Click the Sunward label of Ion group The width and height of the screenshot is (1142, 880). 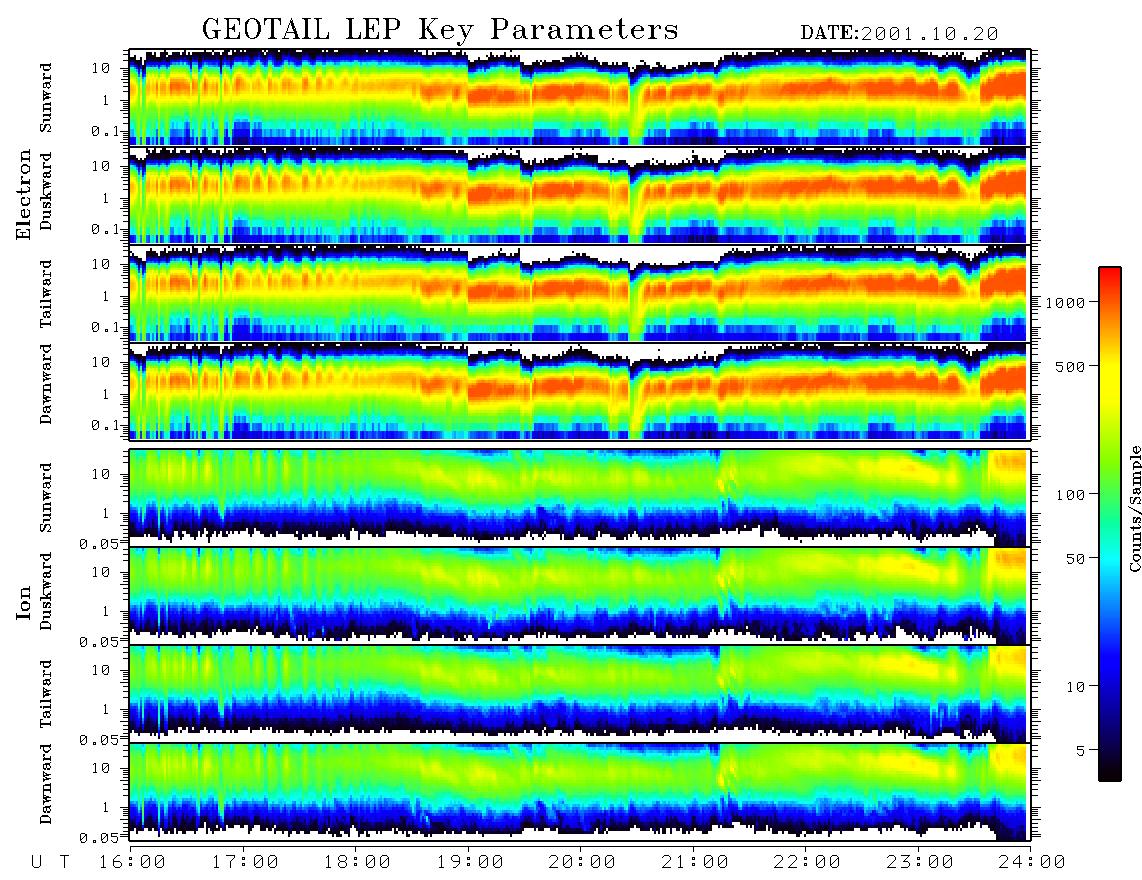46,497
